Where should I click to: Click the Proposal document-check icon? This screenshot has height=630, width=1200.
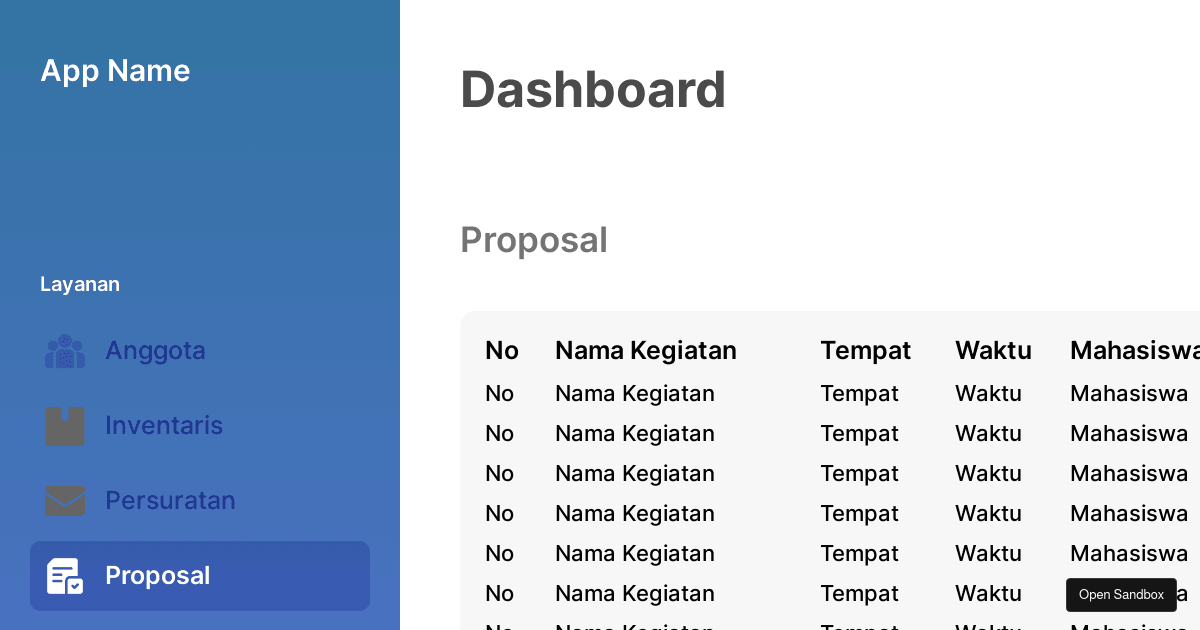[x=64, y=576]
